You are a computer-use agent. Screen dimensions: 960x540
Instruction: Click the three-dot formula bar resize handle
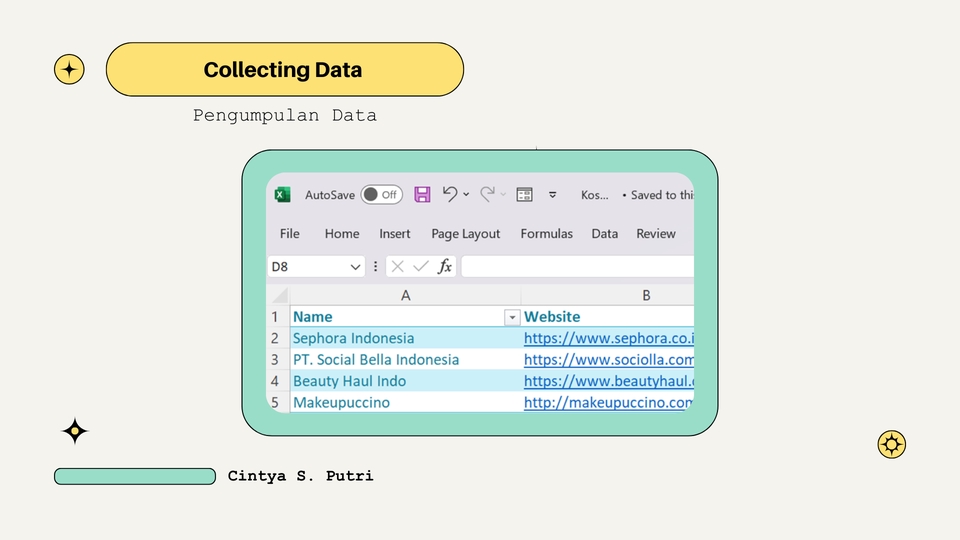coord(375,266)
